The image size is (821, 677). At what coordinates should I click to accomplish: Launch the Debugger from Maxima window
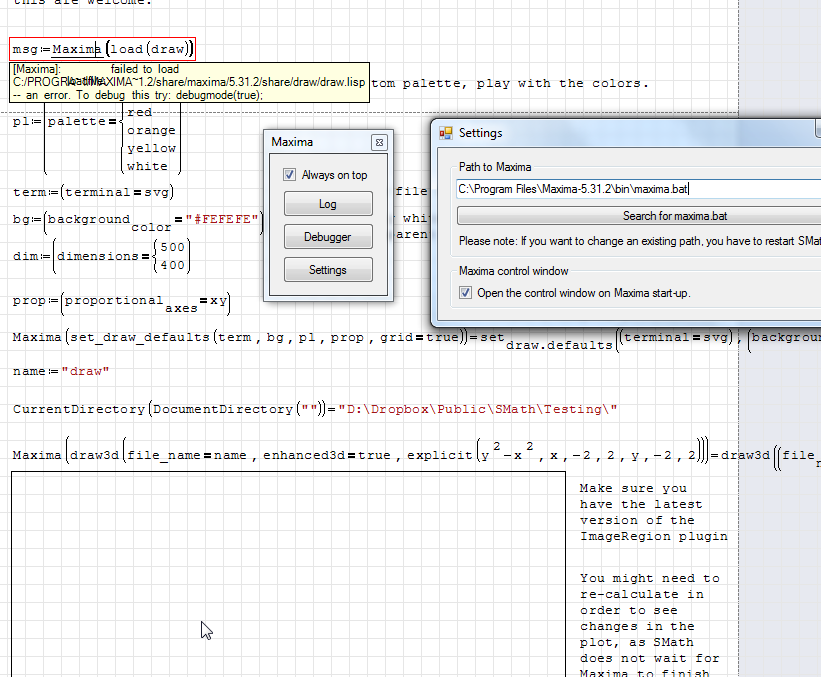(x=328, y=237)
